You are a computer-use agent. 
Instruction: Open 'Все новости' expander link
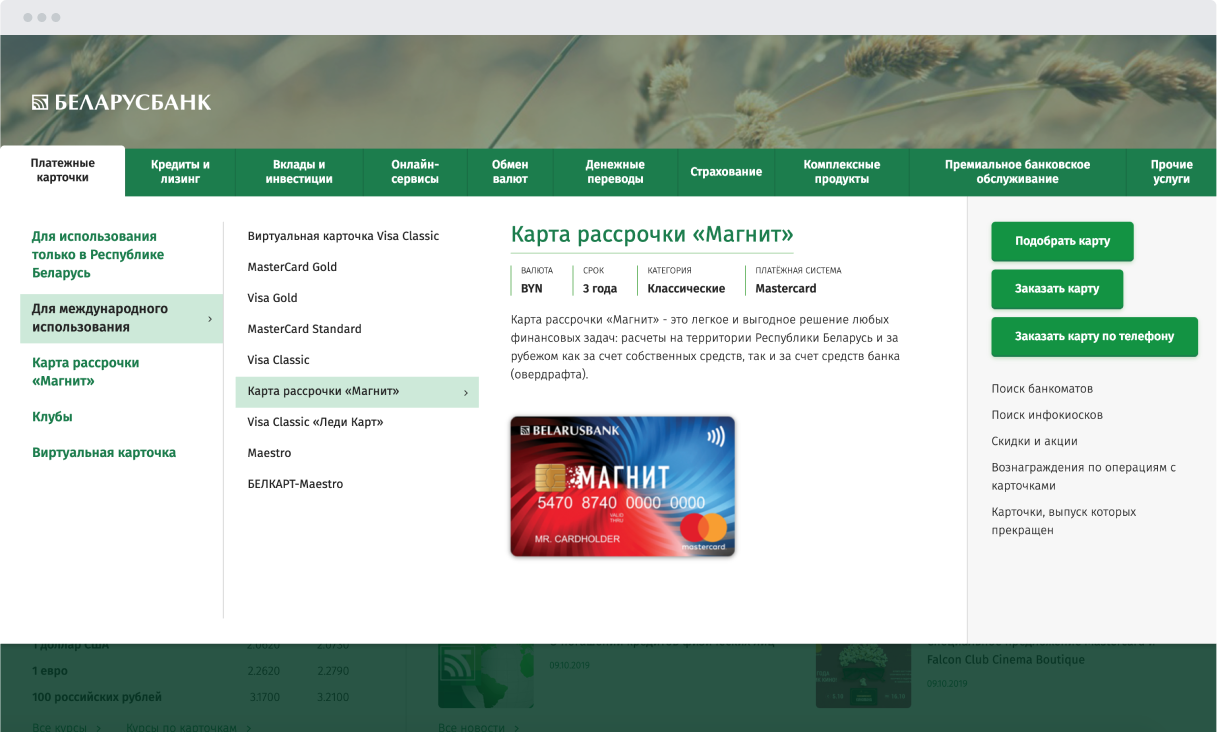(470, 727)
